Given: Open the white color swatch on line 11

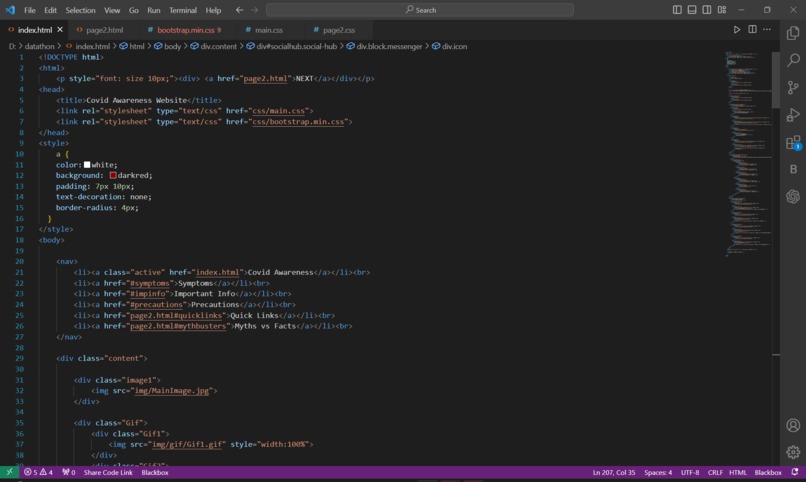Looking at the screenshot, I should click(87, 165).
